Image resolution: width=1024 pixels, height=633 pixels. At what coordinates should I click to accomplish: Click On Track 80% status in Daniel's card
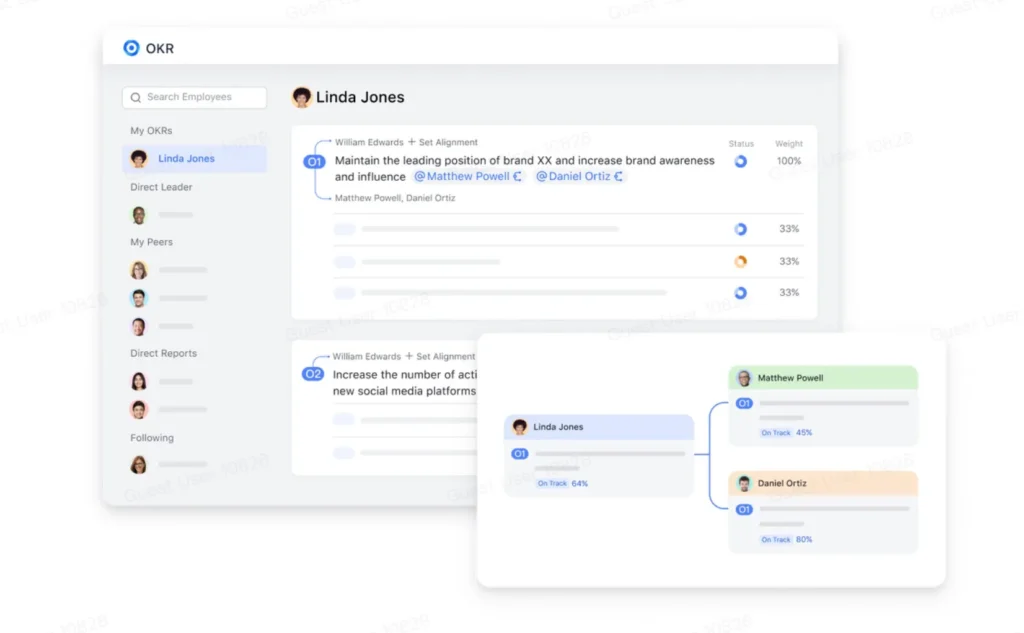coord(786,540)
